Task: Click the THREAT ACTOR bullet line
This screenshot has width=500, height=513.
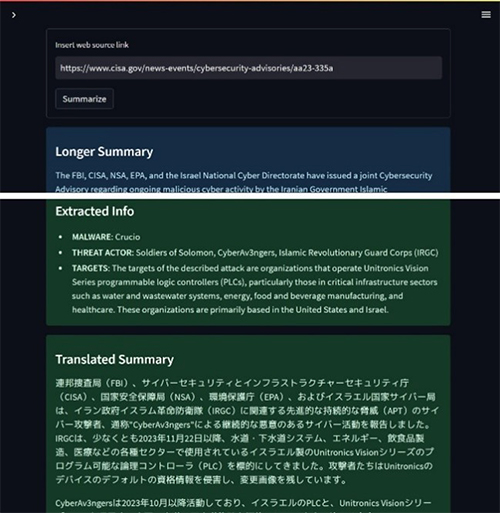Action: pyautogui.click(x=255, y=253)
